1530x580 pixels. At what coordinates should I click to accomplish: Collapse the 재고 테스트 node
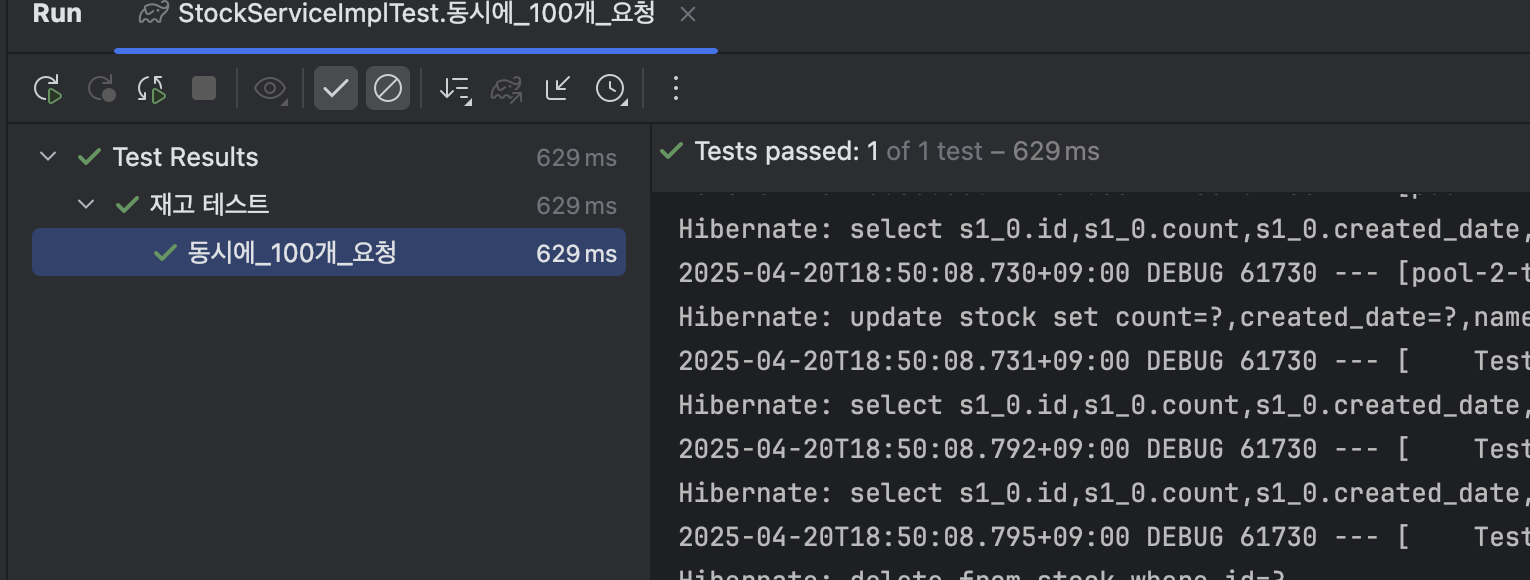[x=86, y=205]
